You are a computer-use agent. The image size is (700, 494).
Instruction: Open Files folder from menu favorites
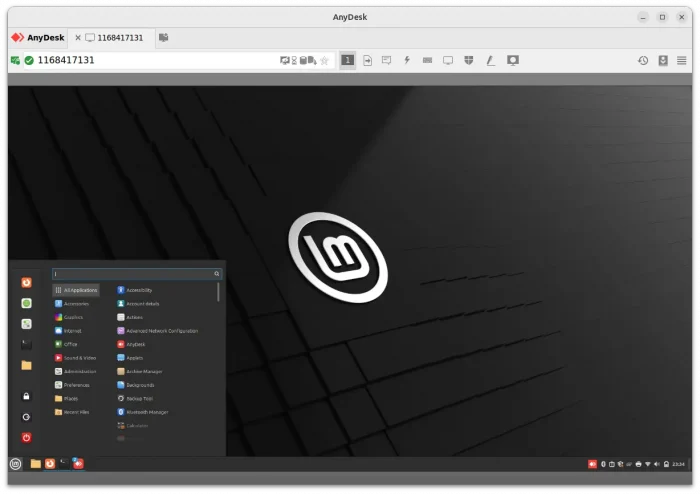point(26,365)
